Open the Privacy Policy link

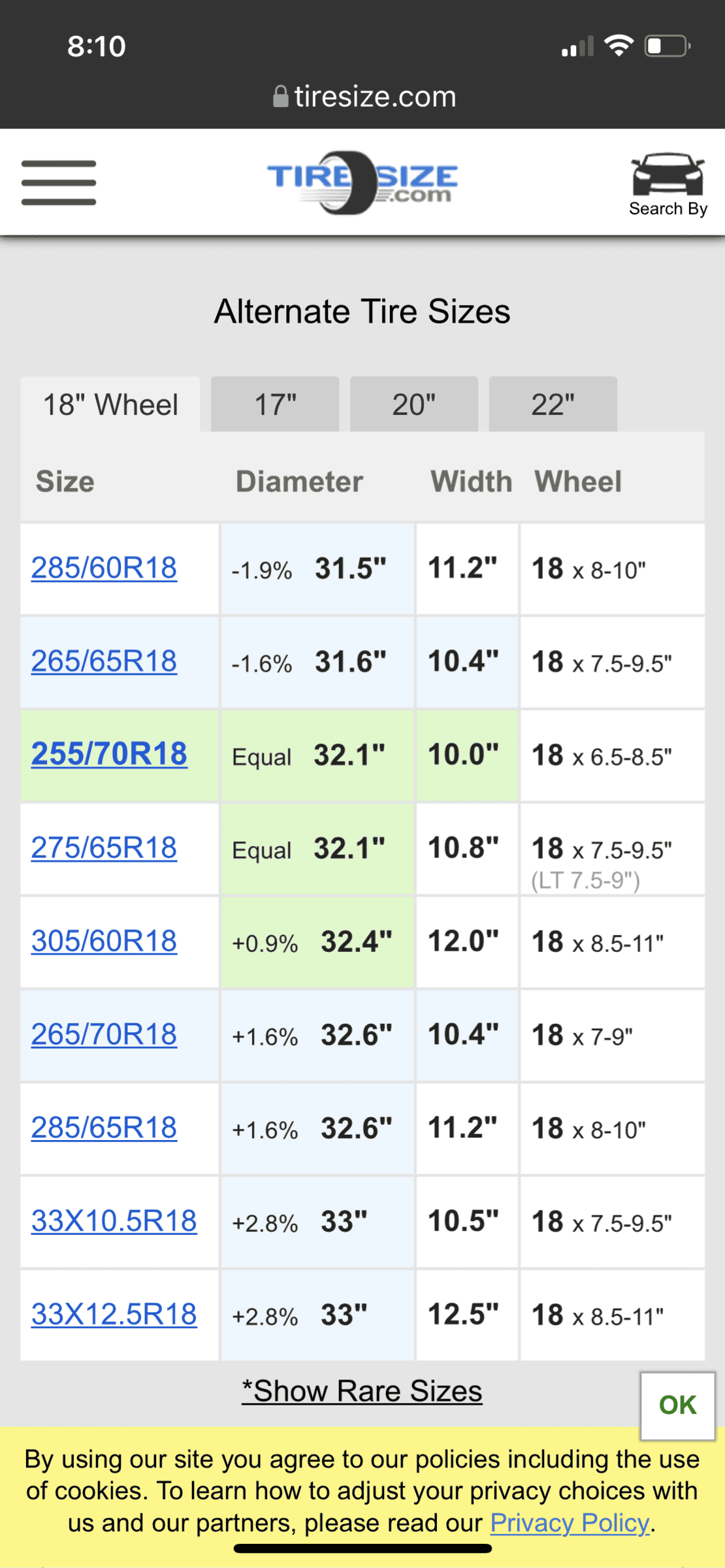pos(570,1523)
